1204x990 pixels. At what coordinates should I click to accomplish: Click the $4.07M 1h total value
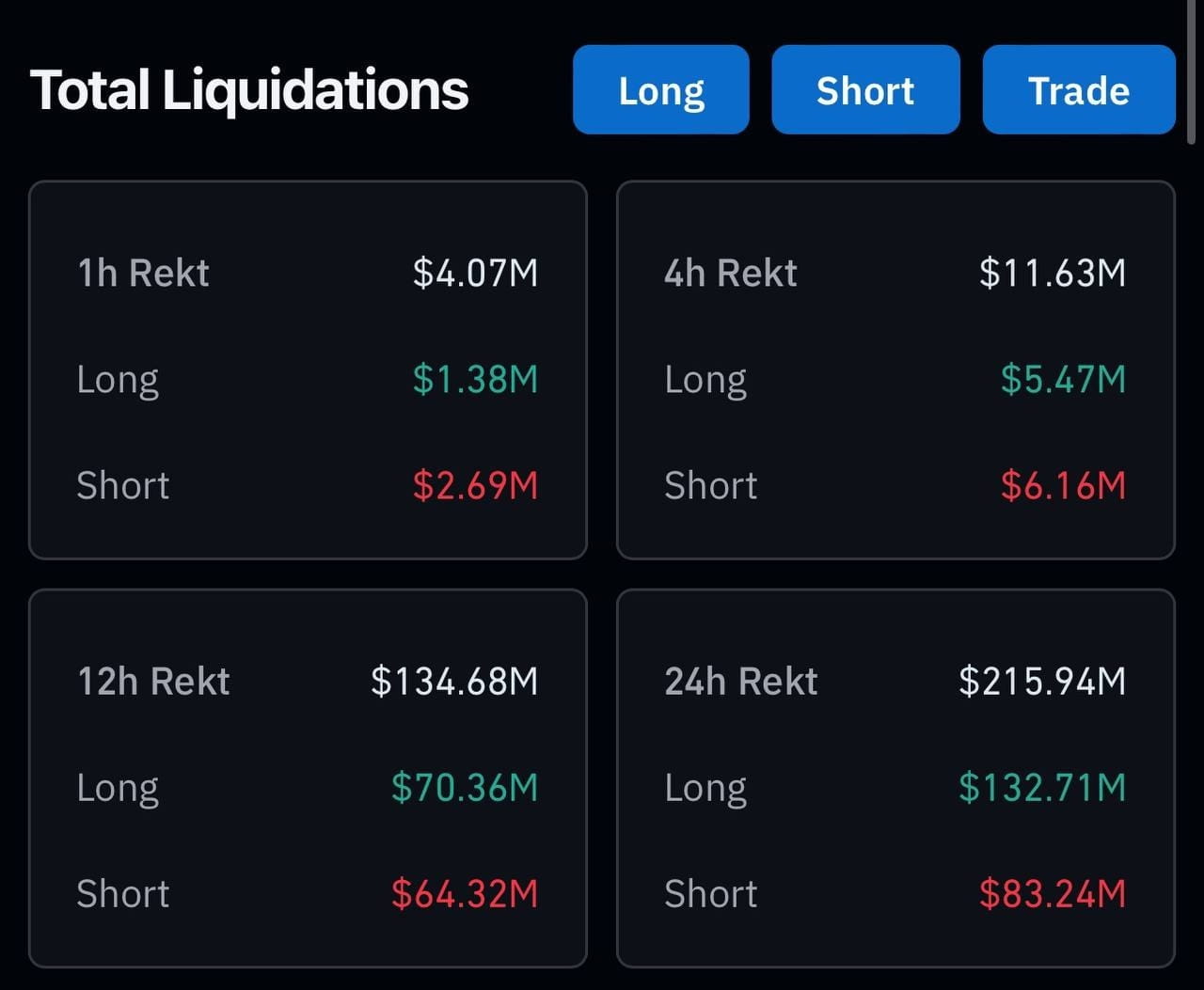(476, 273)
